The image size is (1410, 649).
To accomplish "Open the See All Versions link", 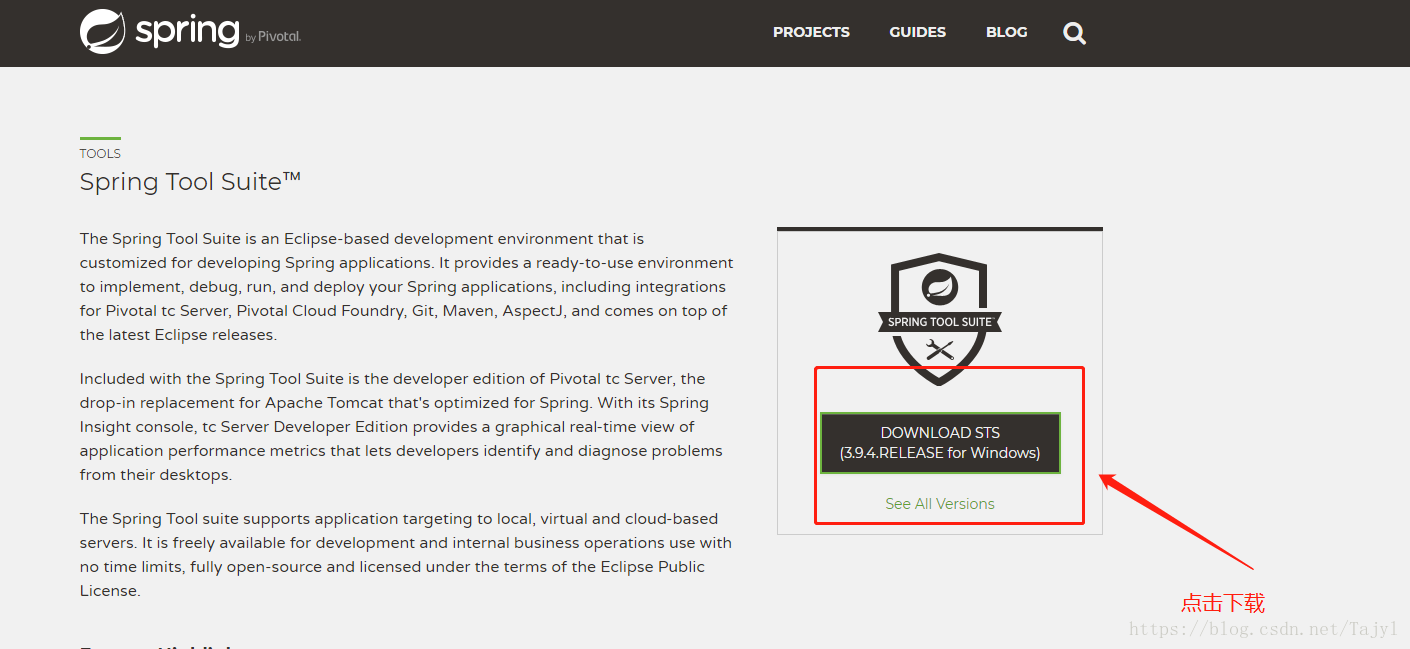I will (x=940, y=504).
